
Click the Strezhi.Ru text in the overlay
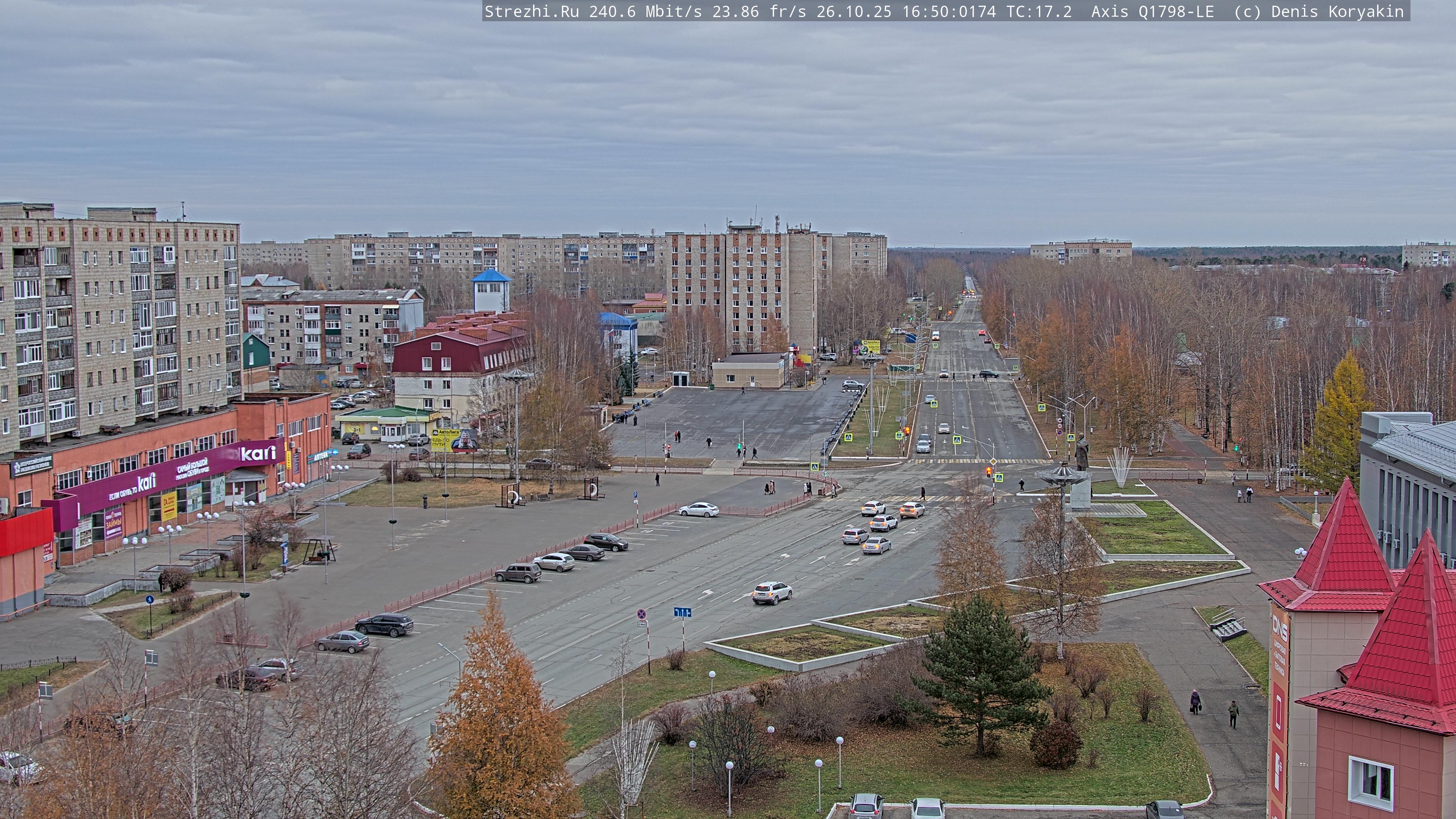click(531, 12)
